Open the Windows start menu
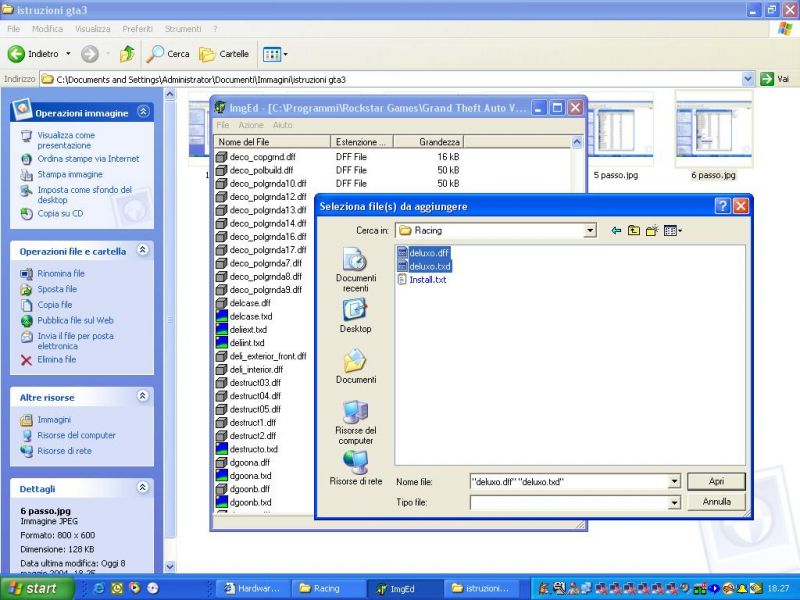This screenshot has width=800, height=600. 35,588
